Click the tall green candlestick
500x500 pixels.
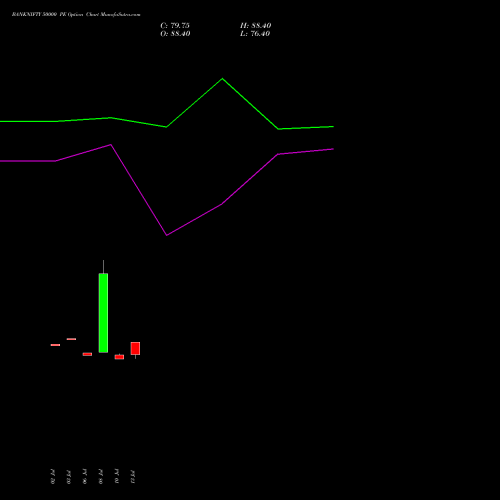point(103,313)
